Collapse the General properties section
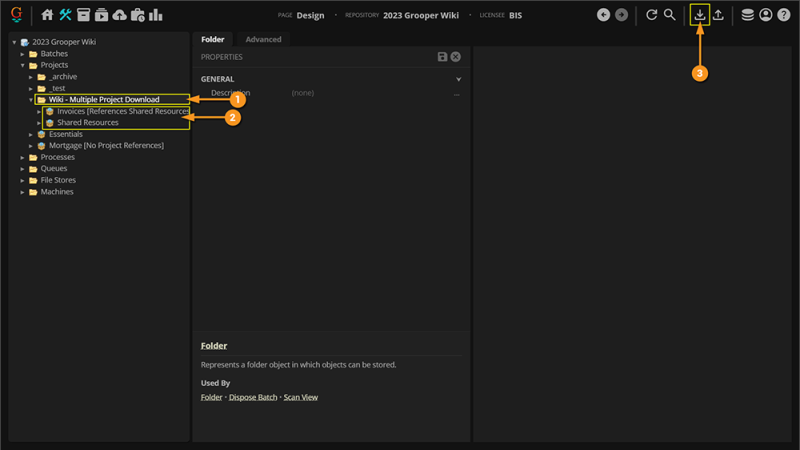This screenshot has height=450, width=800. tap(459, 79)
